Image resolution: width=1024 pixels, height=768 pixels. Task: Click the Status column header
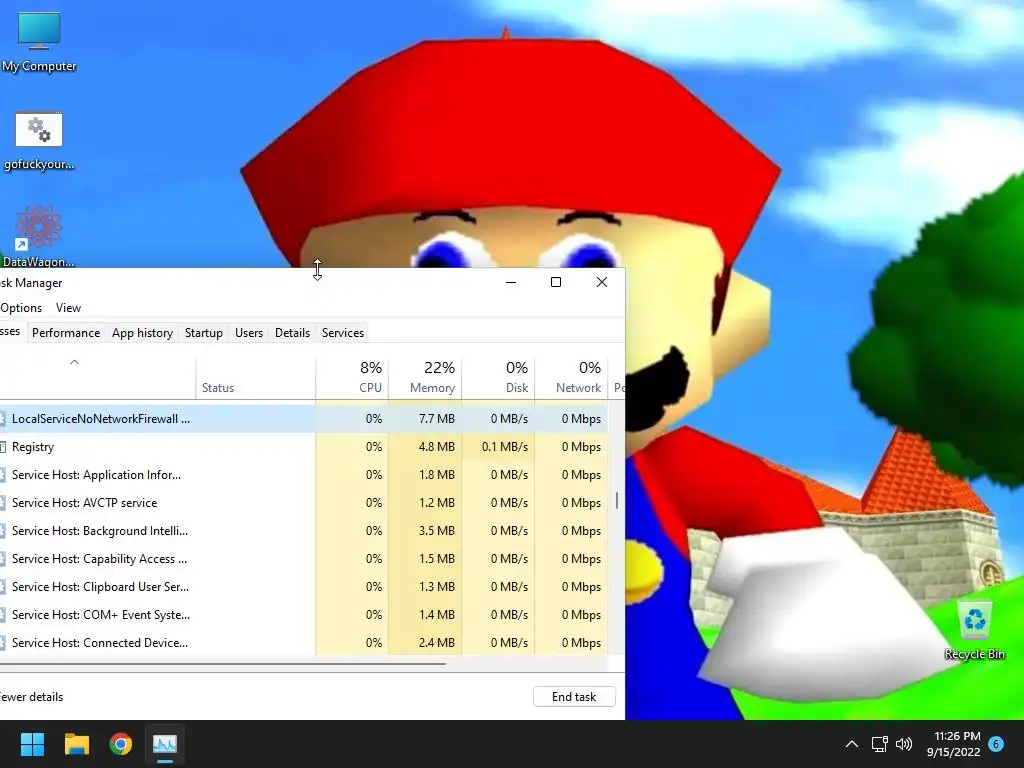coord(255,377)
